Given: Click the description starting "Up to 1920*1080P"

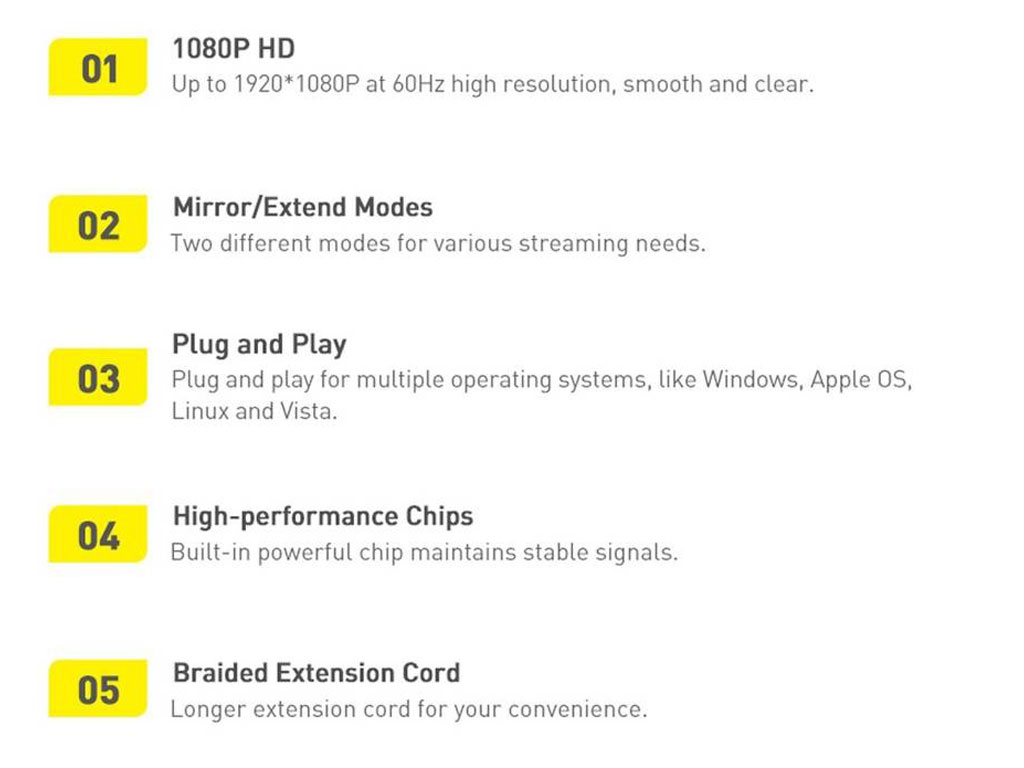Looking at the screenshot, I should [492, 84].
